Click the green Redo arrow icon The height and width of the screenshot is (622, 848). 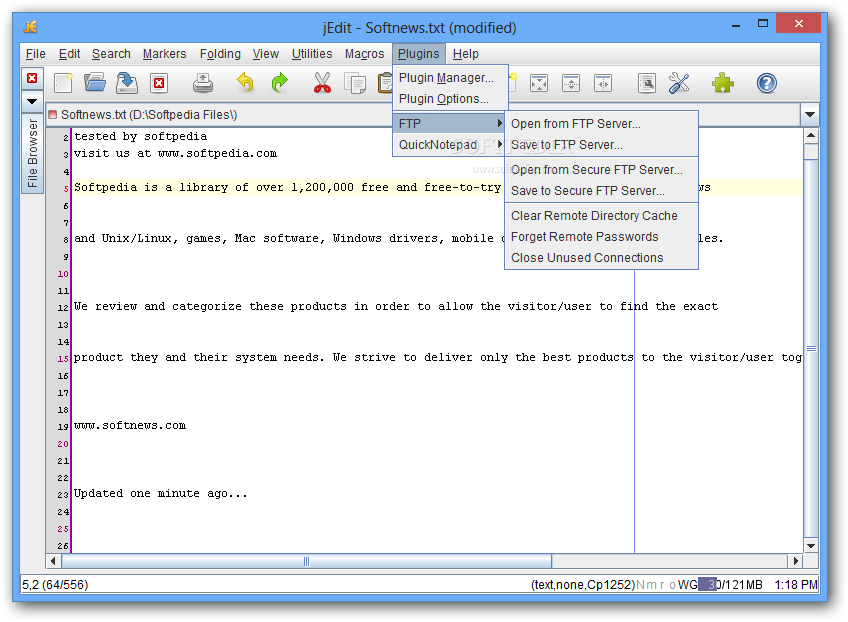[279, 83]
